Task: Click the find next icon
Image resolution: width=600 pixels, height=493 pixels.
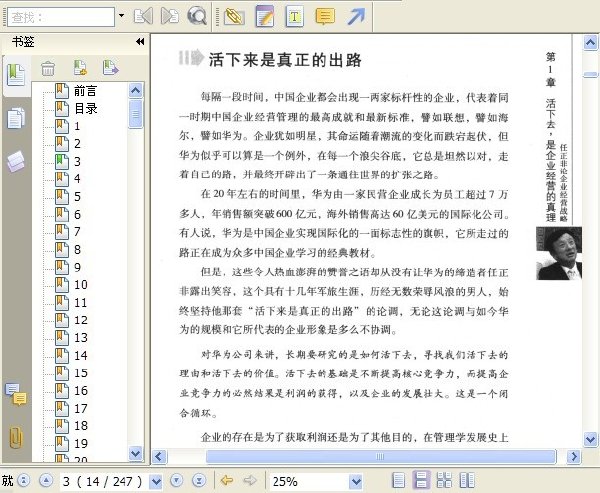Action: pos(170,16)
